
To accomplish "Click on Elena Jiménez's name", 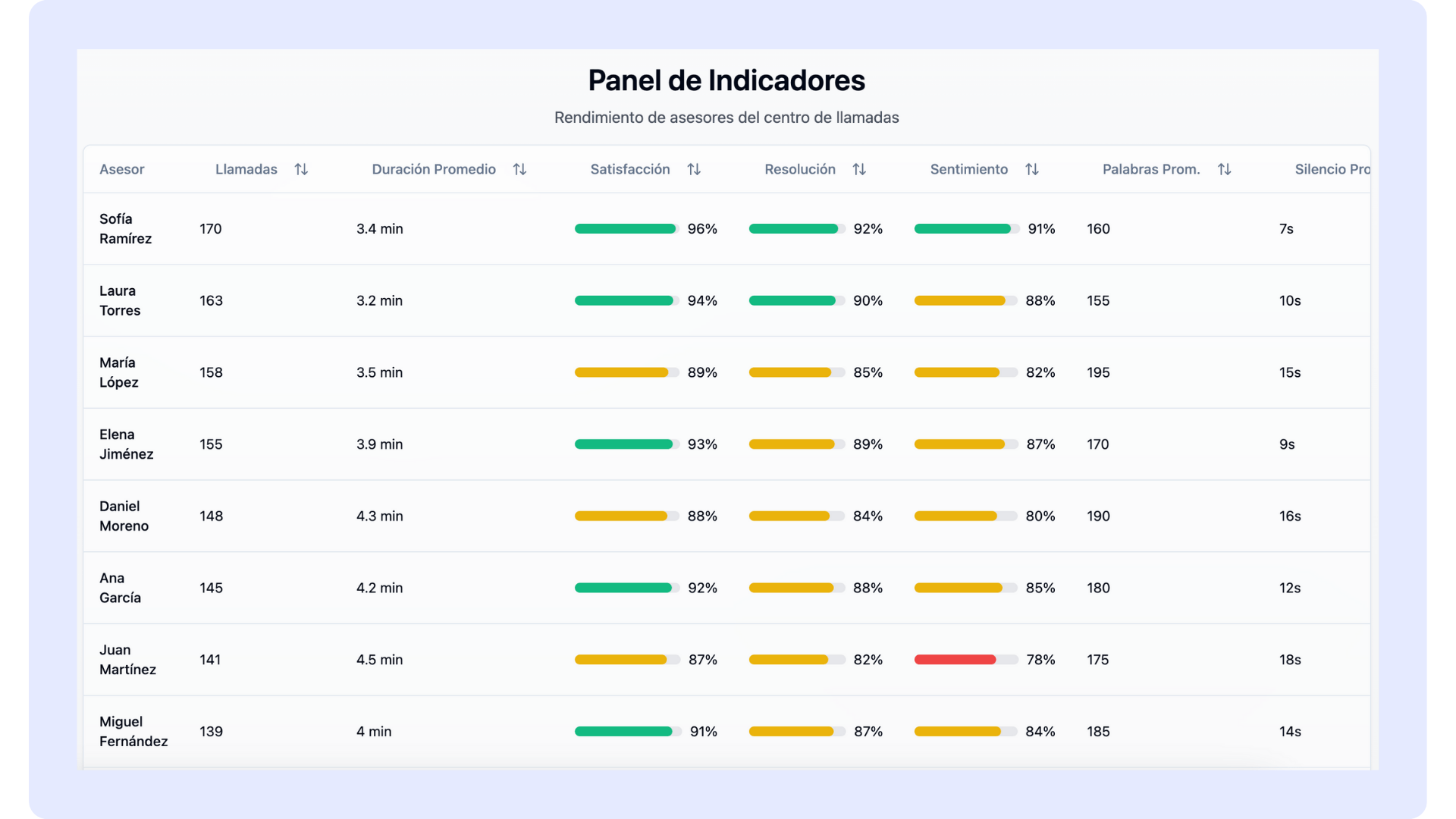I will pos(127,444).
